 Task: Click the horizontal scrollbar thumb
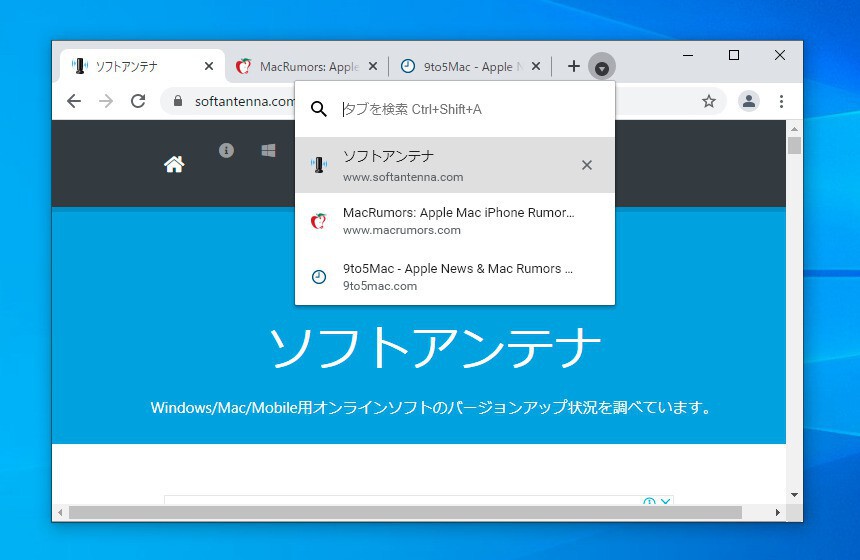coord(405,512)
